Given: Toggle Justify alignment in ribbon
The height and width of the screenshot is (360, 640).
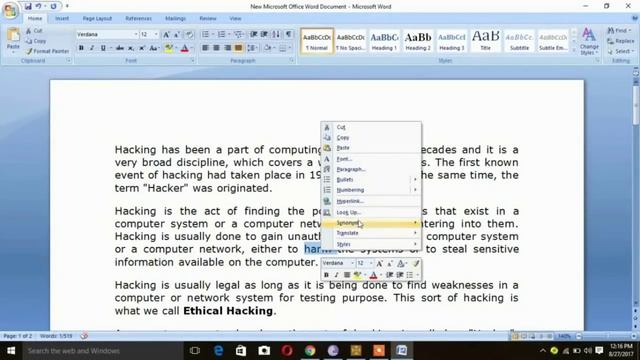Looking at the screenshot, I should pos(238,48).
